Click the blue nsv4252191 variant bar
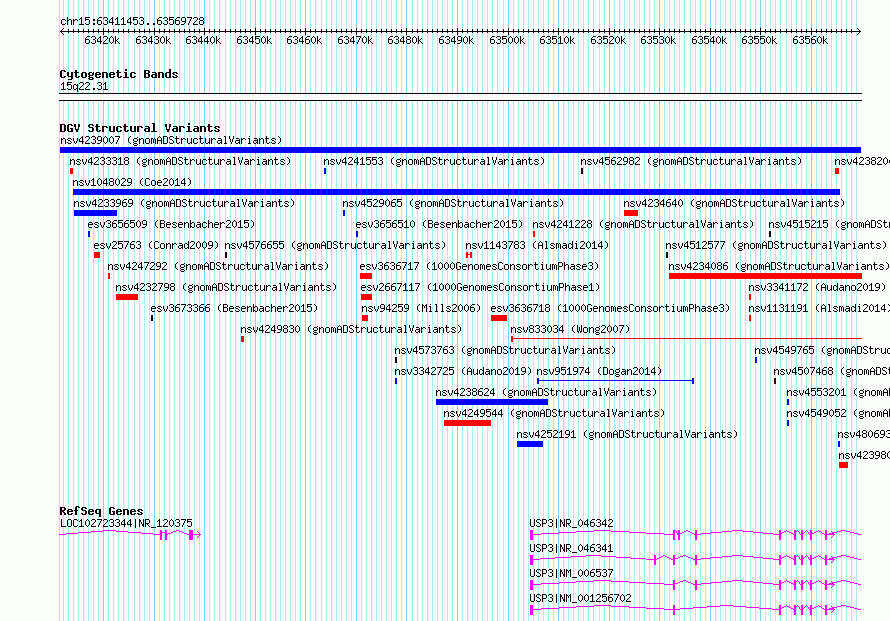The image size is (890, 621). pyautogui.click(x=530, y=444)
